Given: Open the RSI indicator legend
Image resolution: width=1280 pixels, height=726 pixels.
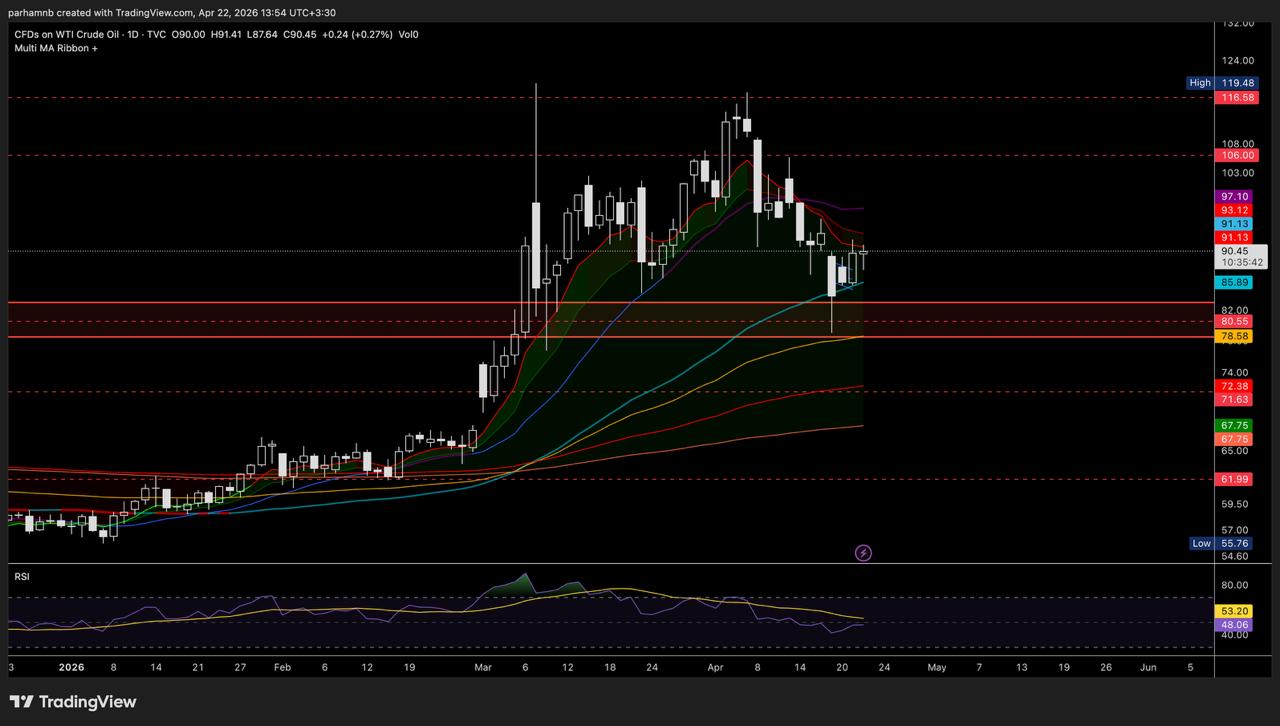Looking at the screenshot, I should tap(21, 576).
